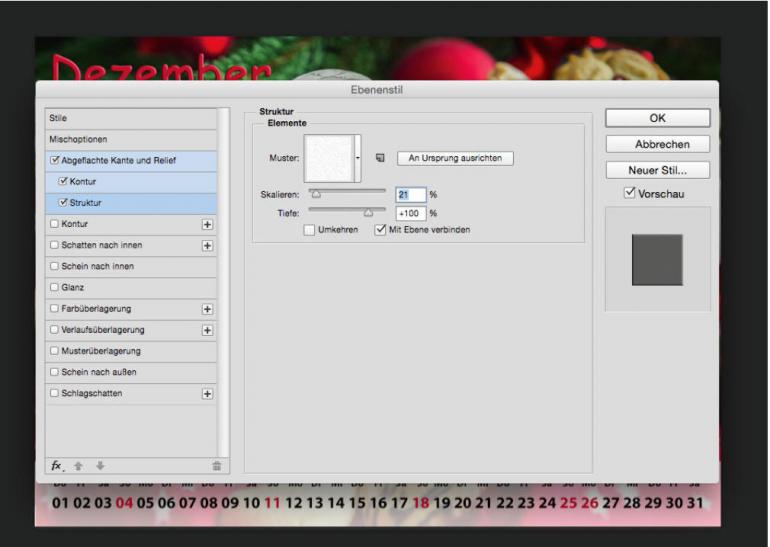The height and width of the screenshot is (547, 770).
Task: Enable Schein nach außen checkbox
Action: 55,372
